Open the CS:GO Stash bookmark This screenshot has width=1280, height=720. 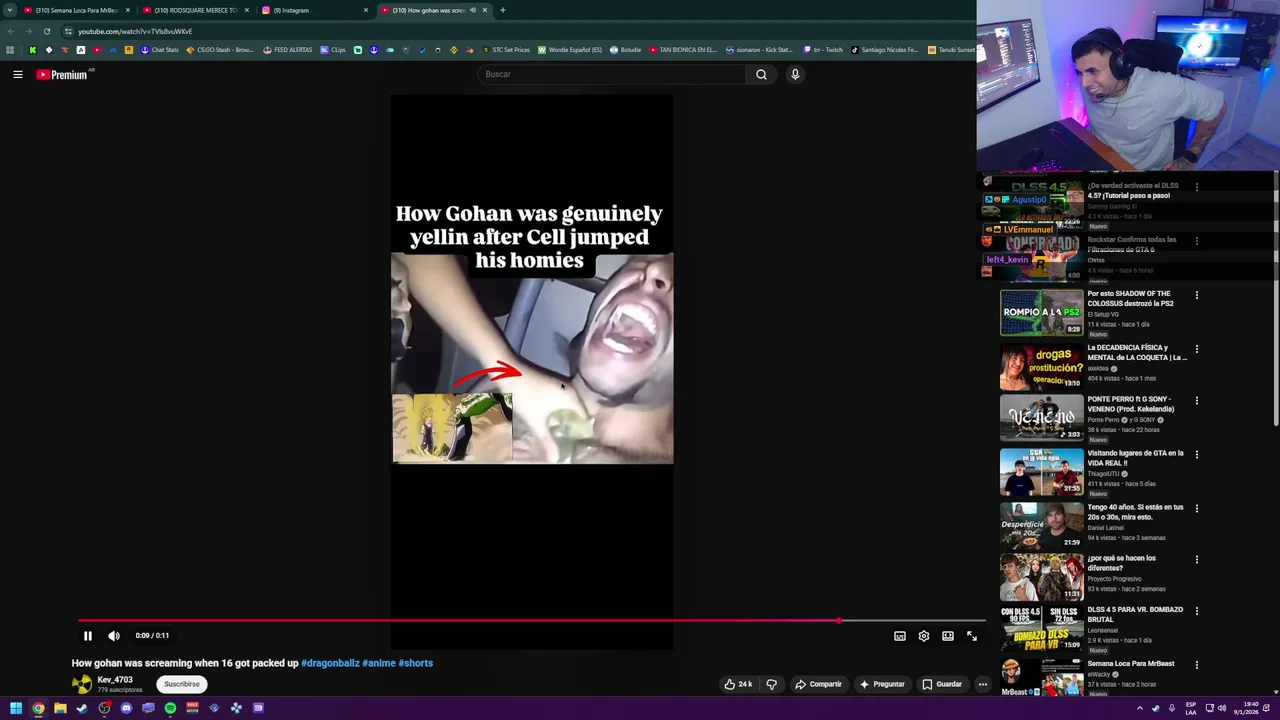[220, 50]
